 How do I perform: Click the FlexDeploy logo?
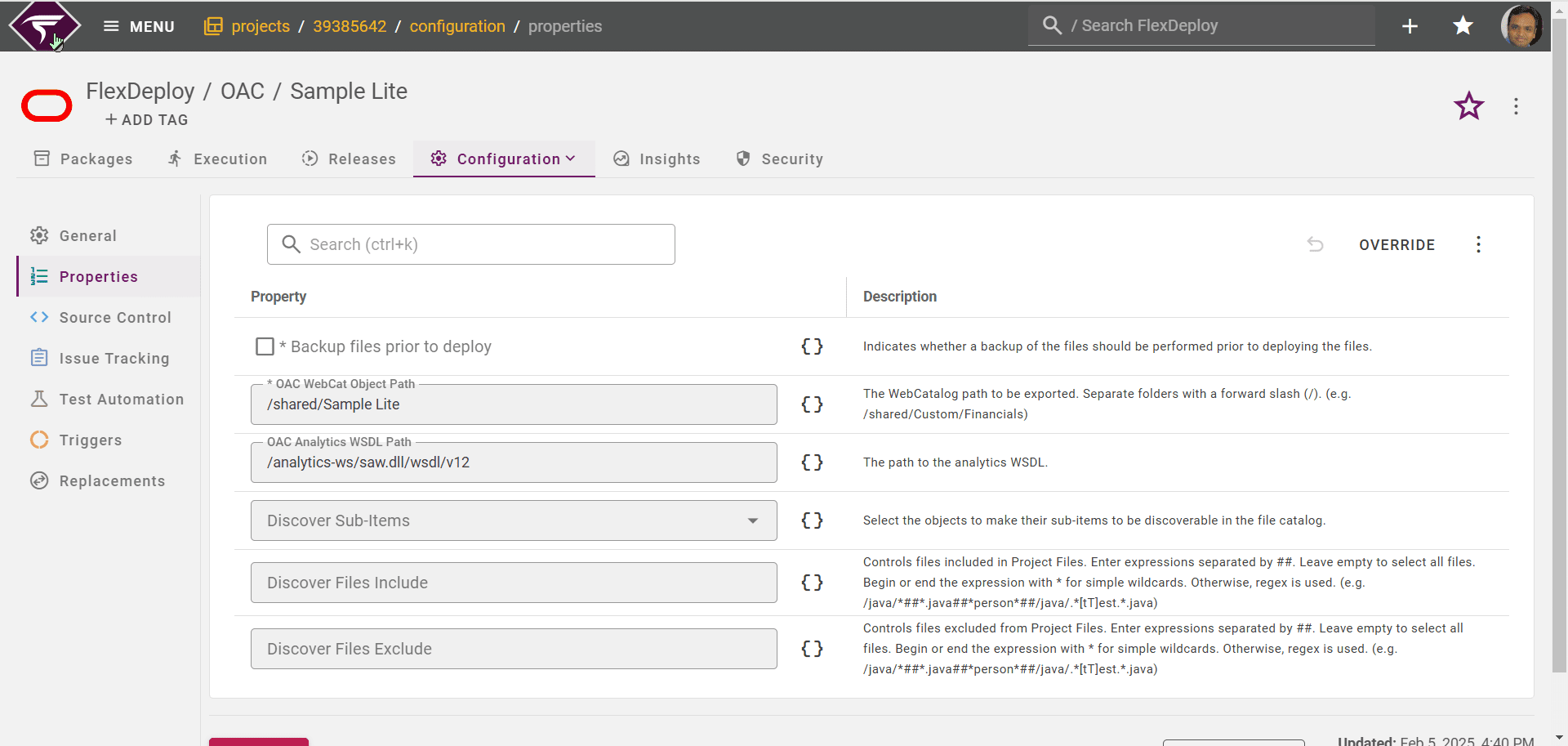pyautogui.click(x=45, y=26)
